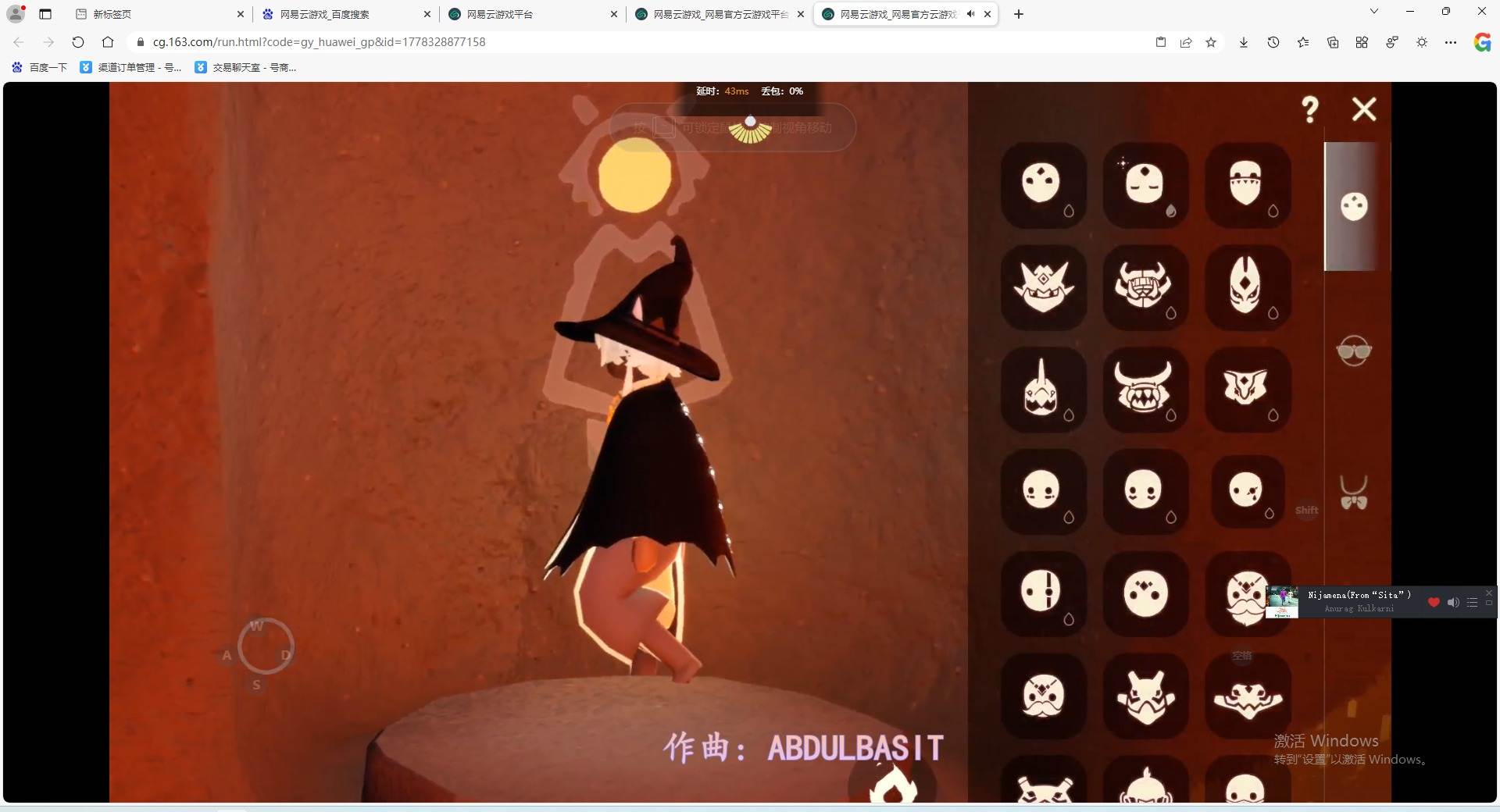The image size is (1500, 812).
Task: Select the round mask with three diamond dots
Action: pyautogui.click(x=1145, y=593)
